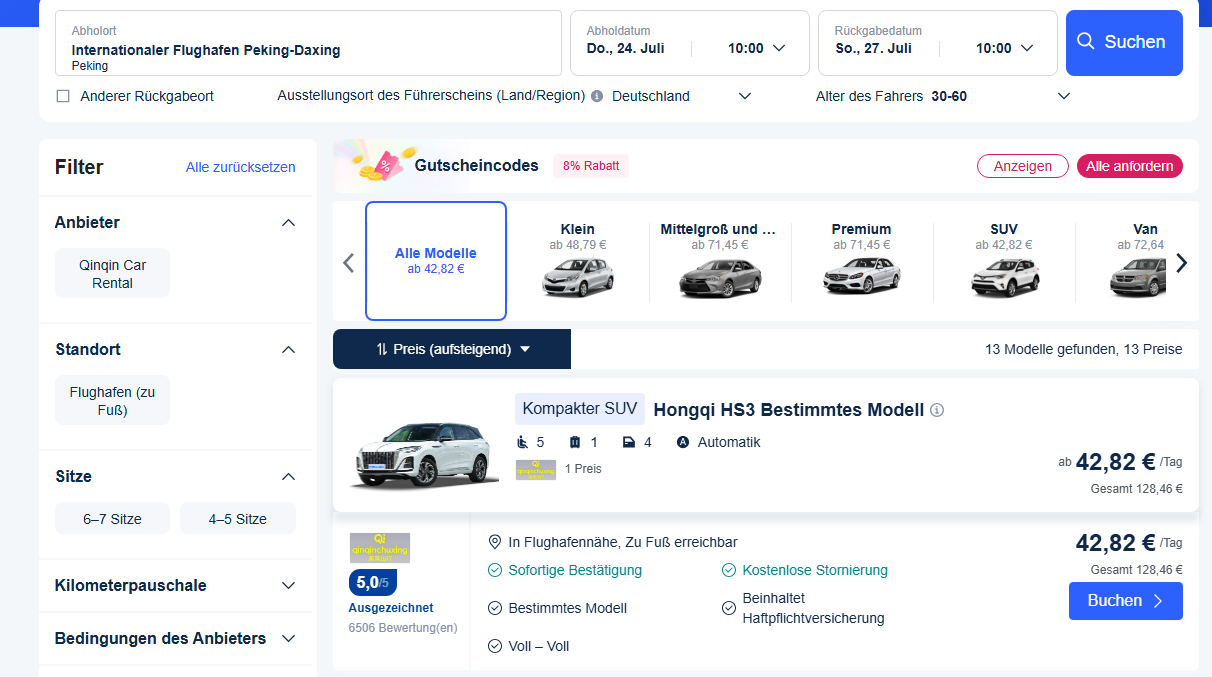
Task: Click the Abholort pickup location field
Action: coord(308,43)
